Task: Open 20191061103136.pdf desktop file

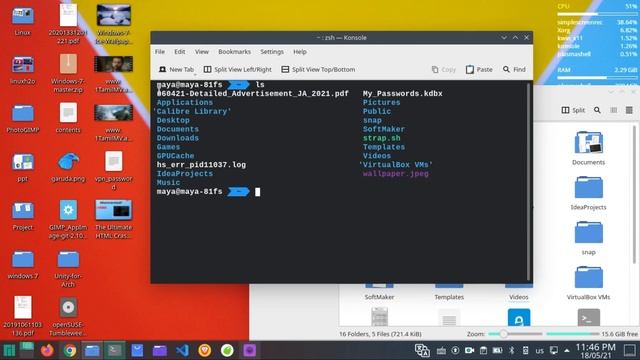Action: coord(22,316)
